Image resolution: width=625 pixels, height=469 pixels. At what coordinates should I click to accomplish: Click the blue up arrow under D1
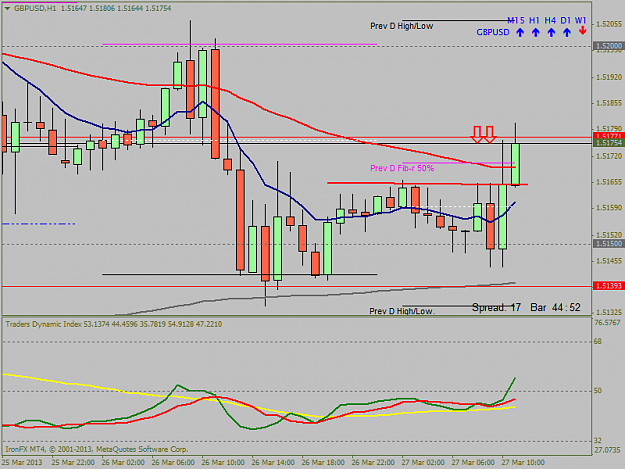tap(567, 33)
